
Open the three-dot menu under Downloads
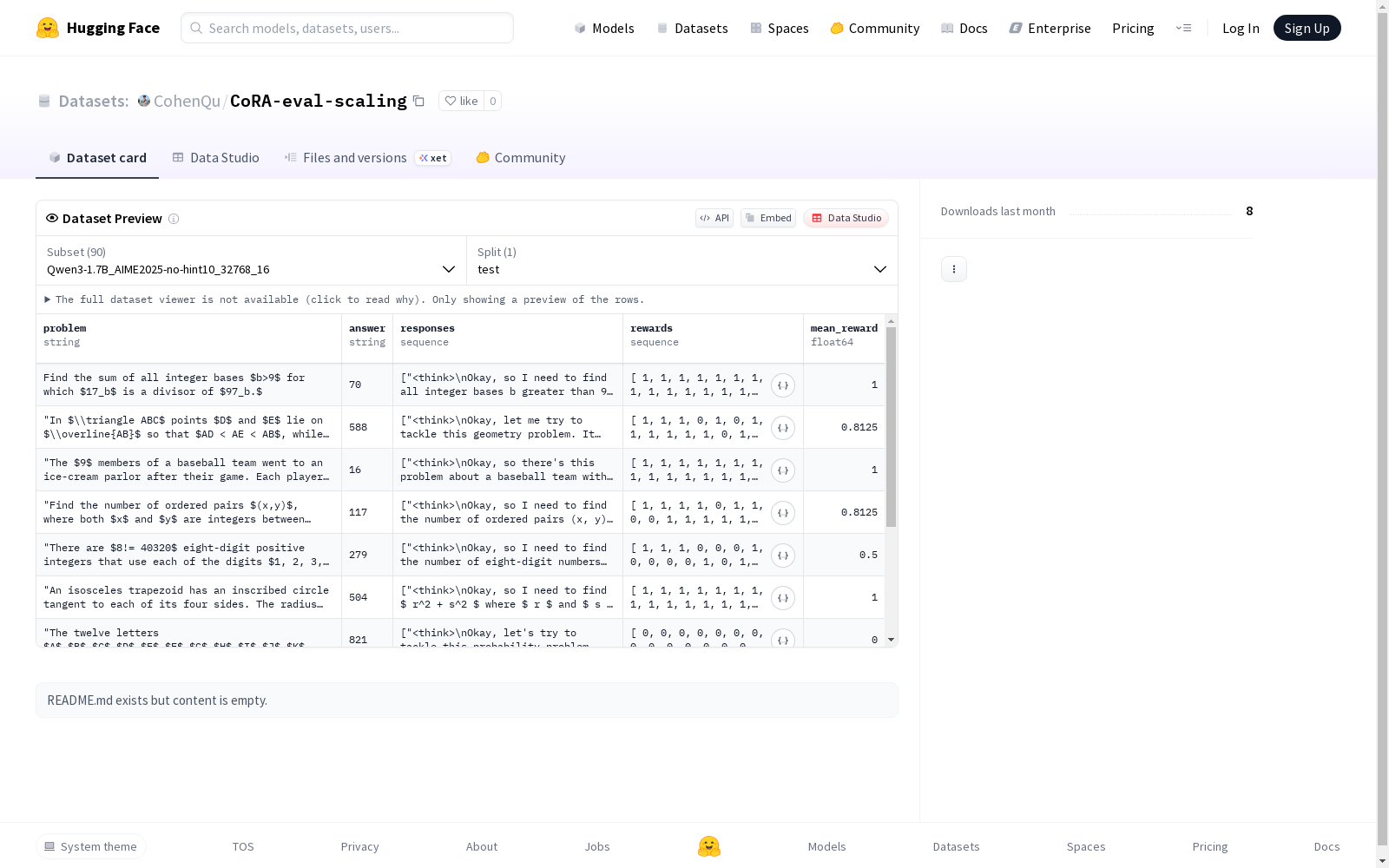pos(954,269)
